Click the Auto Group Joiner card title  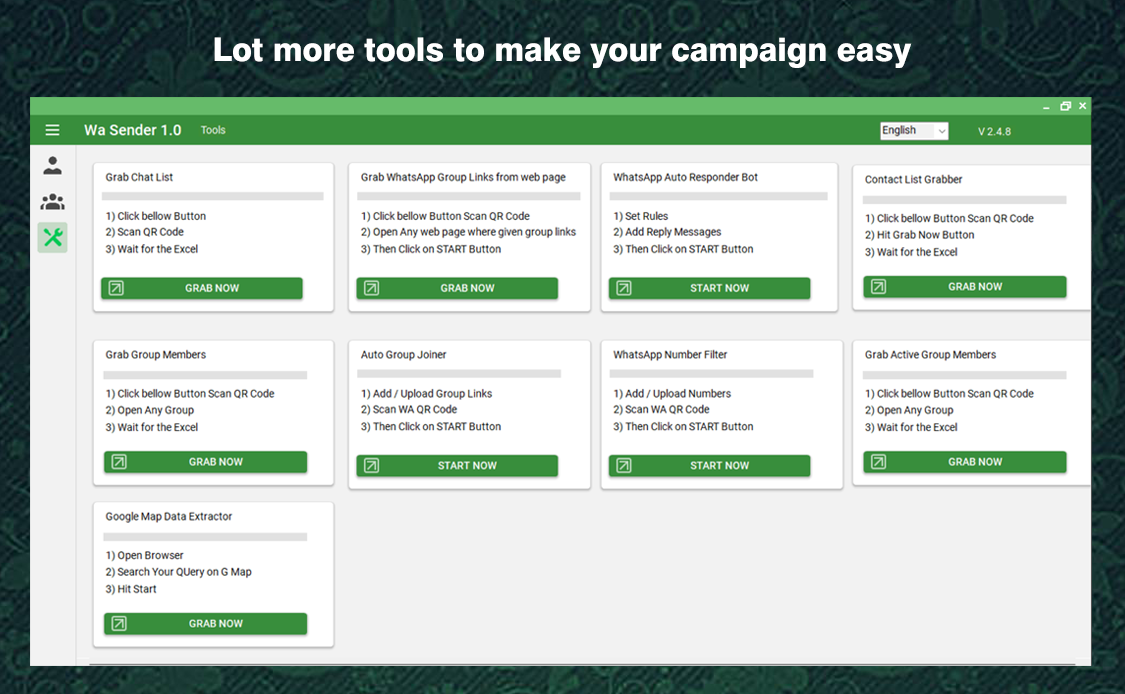click(403, 355)
